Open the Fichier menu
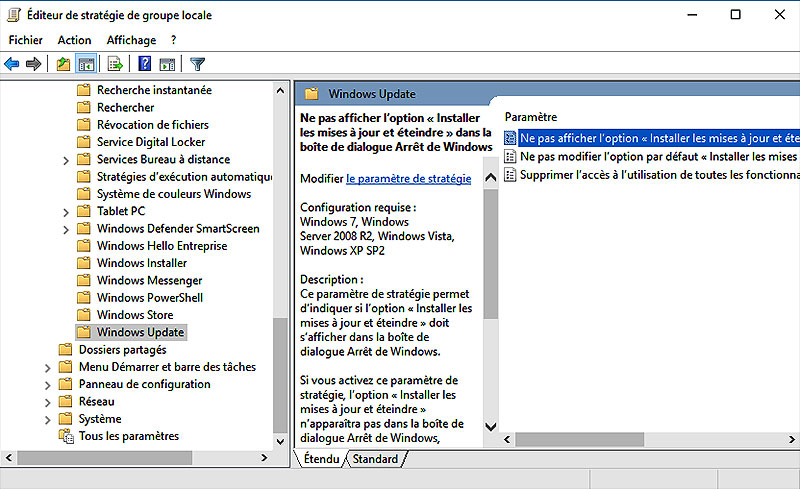The width and height of the screenshot is (800, 489). coord(26,40)
